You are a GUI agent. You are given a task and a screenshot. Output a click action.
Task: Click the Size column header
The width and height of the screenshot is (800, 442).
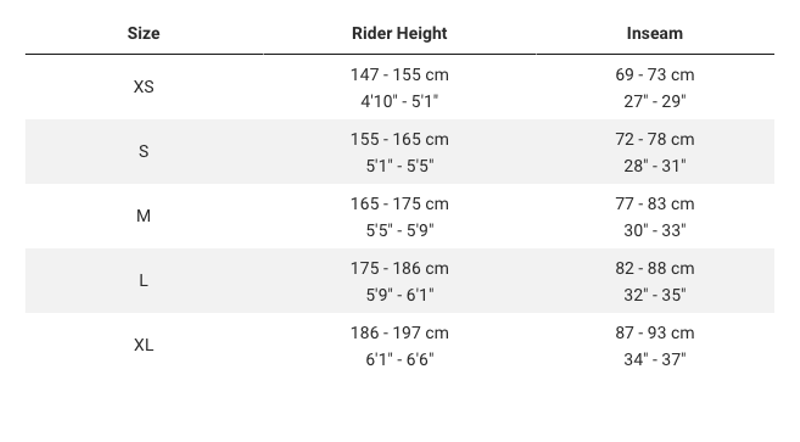(x=143, y=33)
